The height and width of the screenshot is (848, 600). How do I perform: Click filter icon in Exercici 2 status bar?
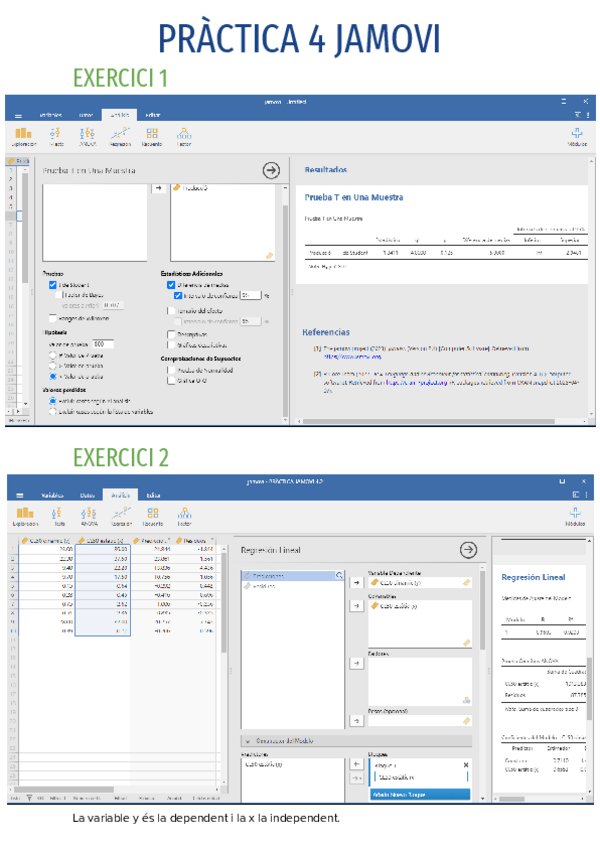[30, 798]
